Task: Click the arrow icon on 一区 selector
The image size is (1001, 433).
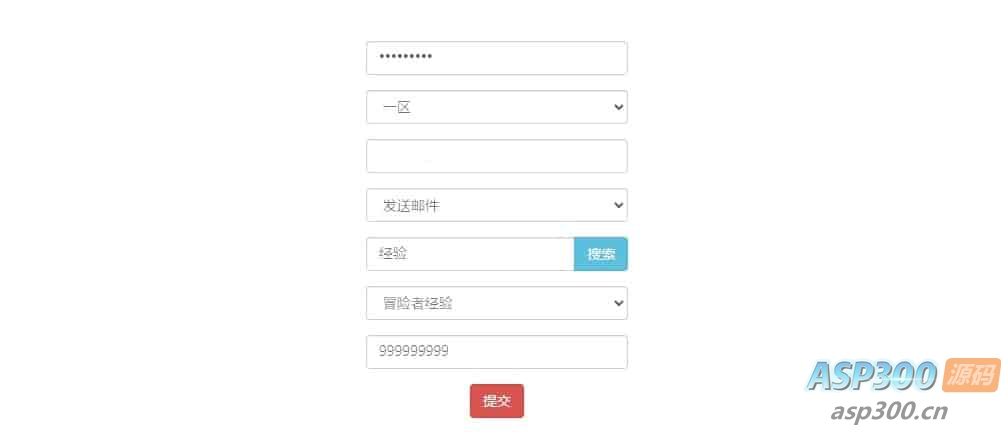Action: (x=618, y=107)
